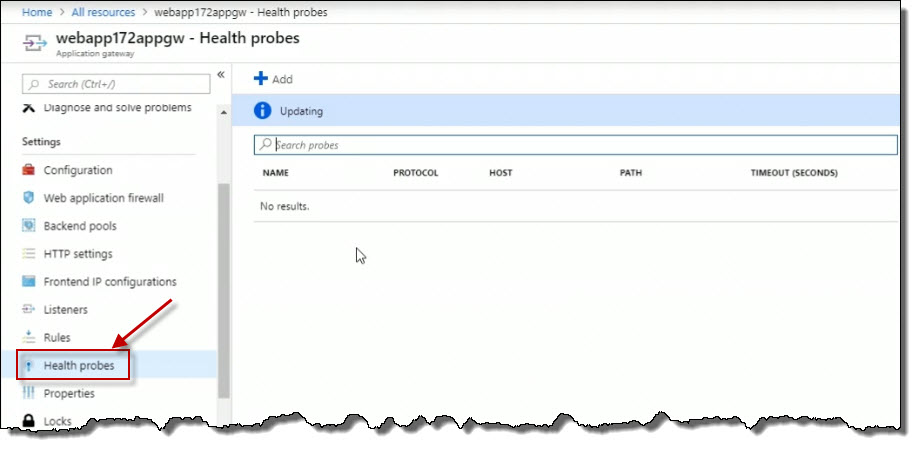Sort by TIMEOUT (SECONDS) column header

click(794, 173)
